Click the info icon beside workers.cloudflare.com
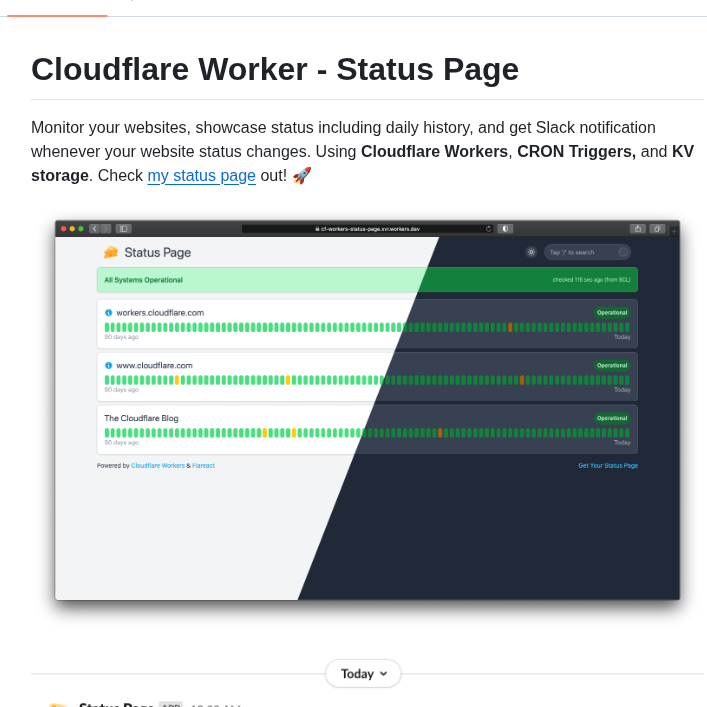This screenshot has height=707, width=707. pyautogui.click(x=108, y=312)
